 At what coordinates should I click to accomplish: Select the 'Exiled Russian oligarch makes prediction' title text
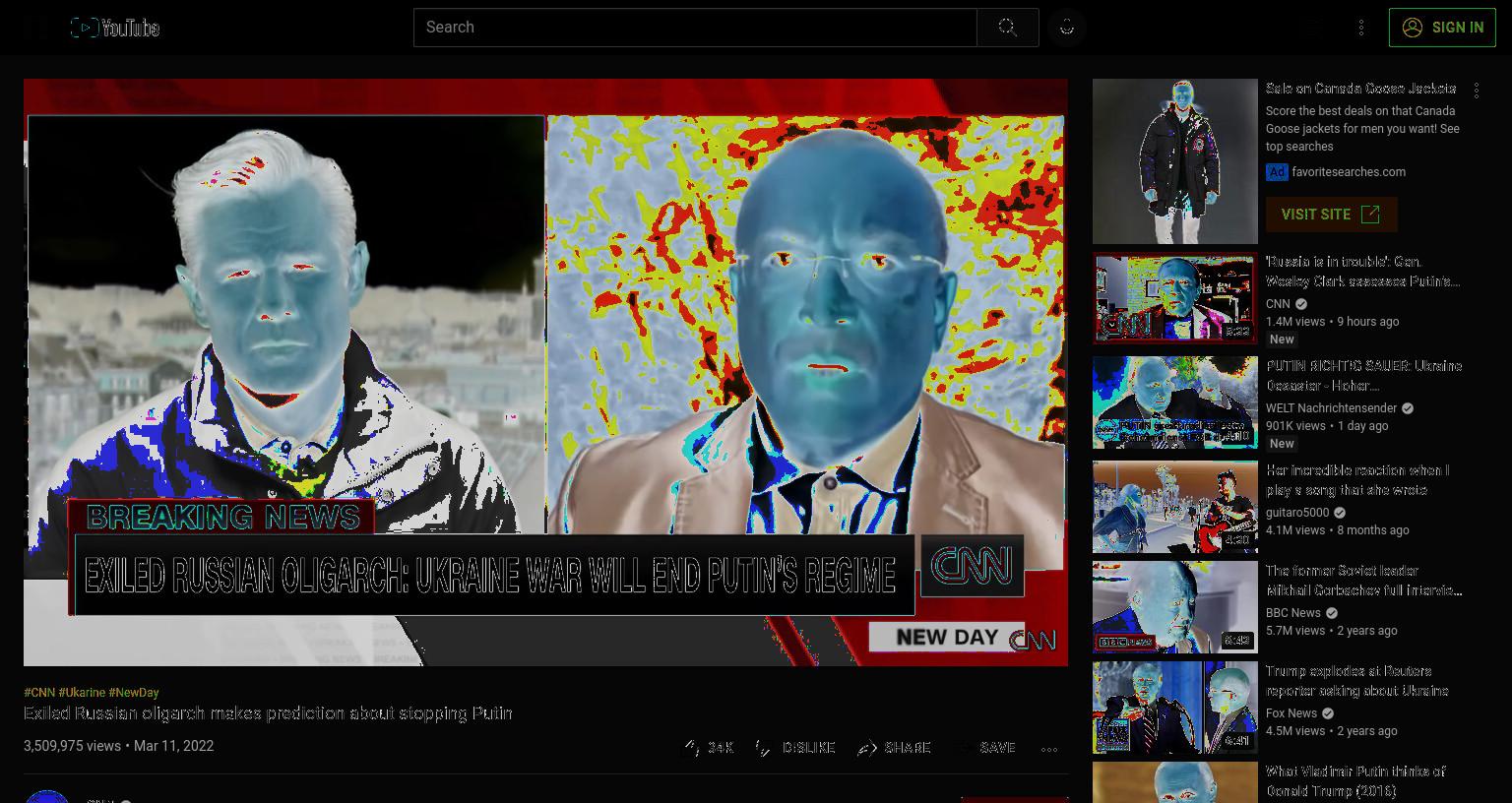[268, 713]
